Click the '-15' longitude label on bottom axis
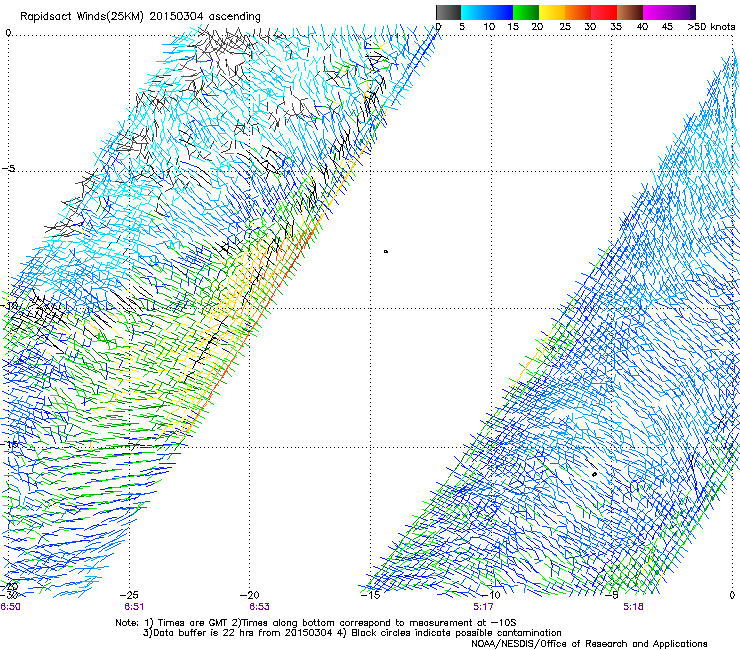The height and width of the screenshot is (650, 740). 370,595
